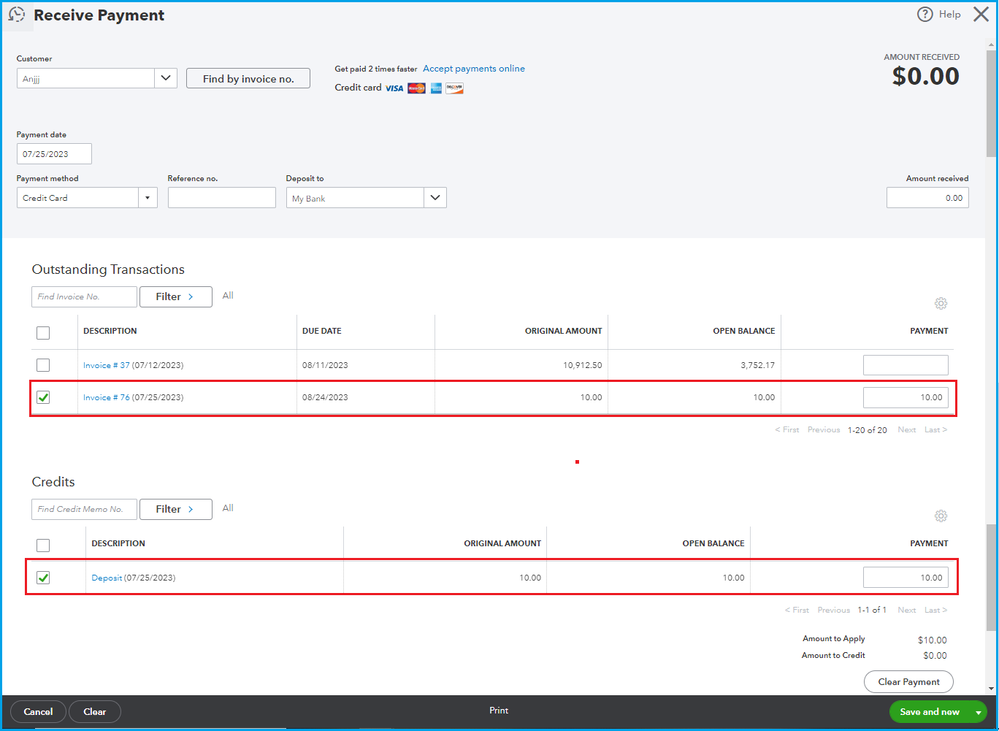Click Find by invoice no. button
The width and height of the screenshot is (999, 731).
[x=248, y=78]
